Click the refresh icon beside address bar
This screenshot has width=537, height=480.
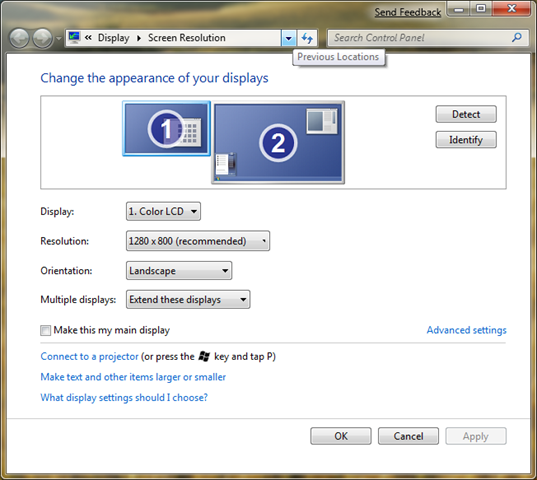coord(307,38)
